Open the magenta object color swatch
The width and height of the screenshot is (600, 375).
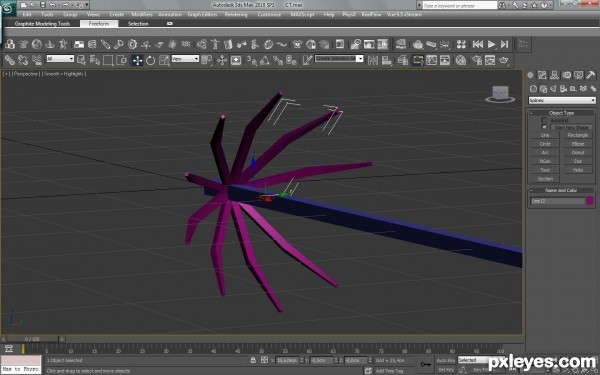[590, 201]
